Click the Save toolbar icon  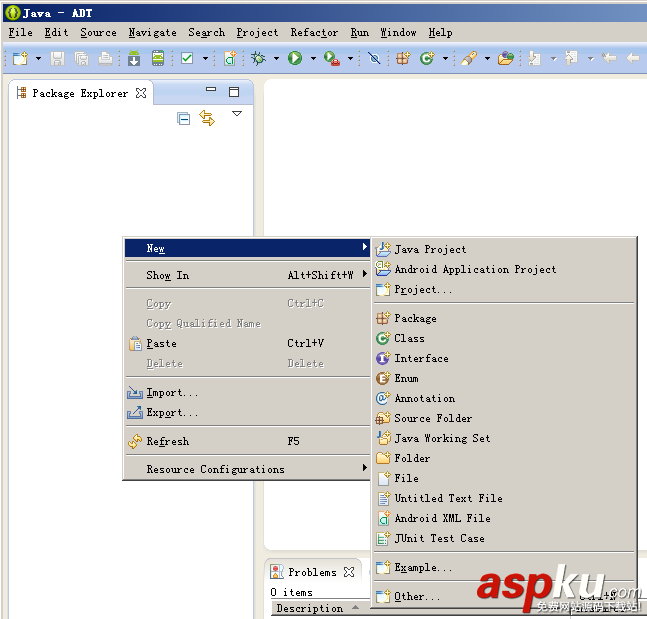57,59
